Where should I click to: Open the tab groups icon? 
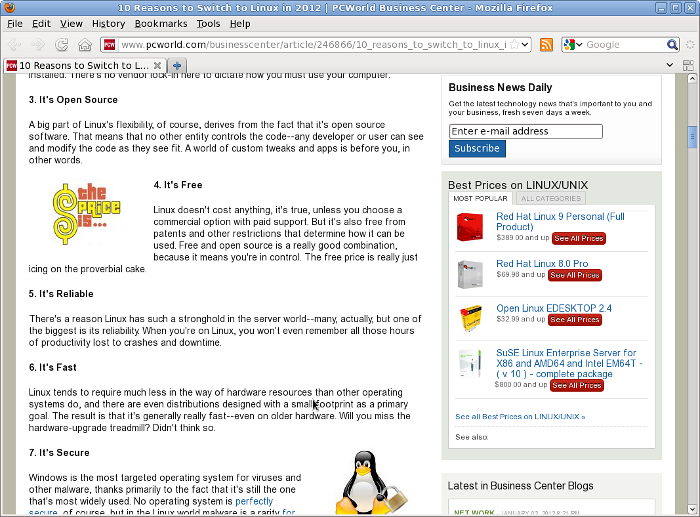[688, 65]
